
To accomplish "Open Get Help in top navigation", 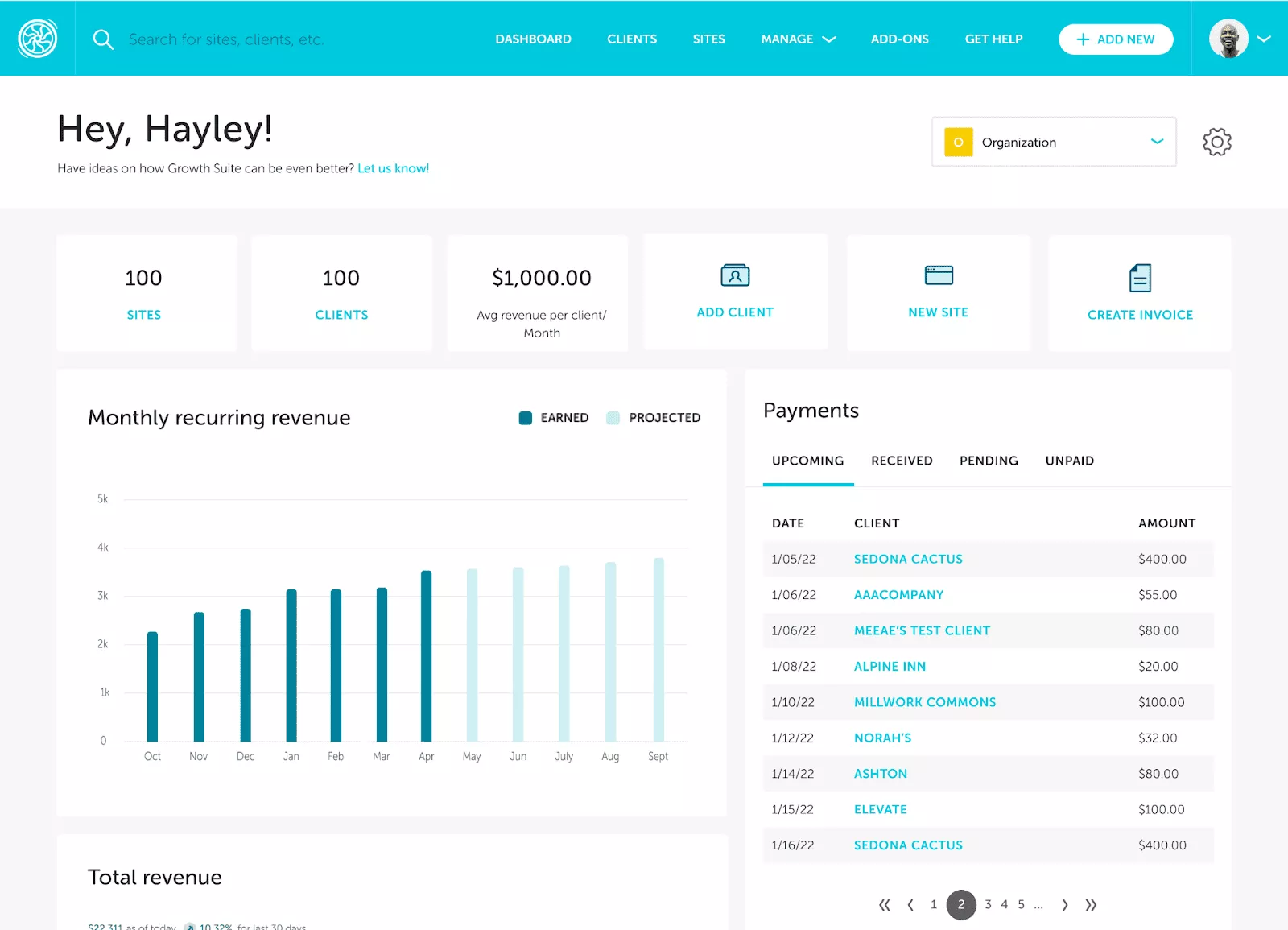I will tap(993, 39).
